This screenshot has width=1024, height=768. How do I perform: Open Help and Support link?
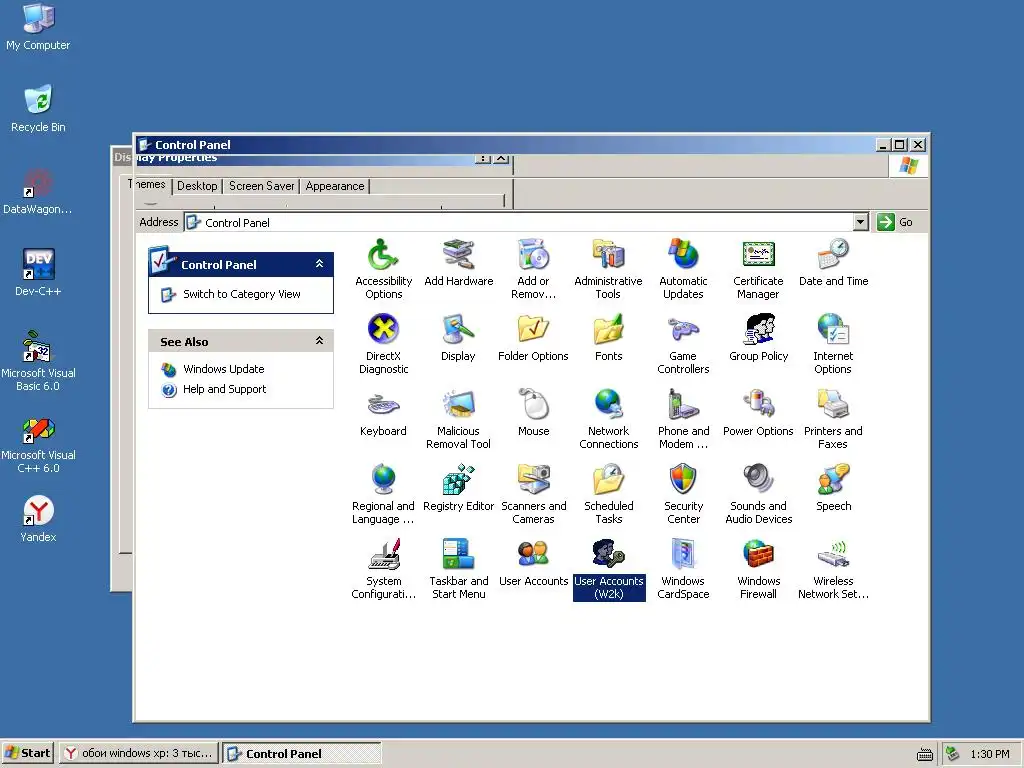pyautogui.click(x=225, y=389)
